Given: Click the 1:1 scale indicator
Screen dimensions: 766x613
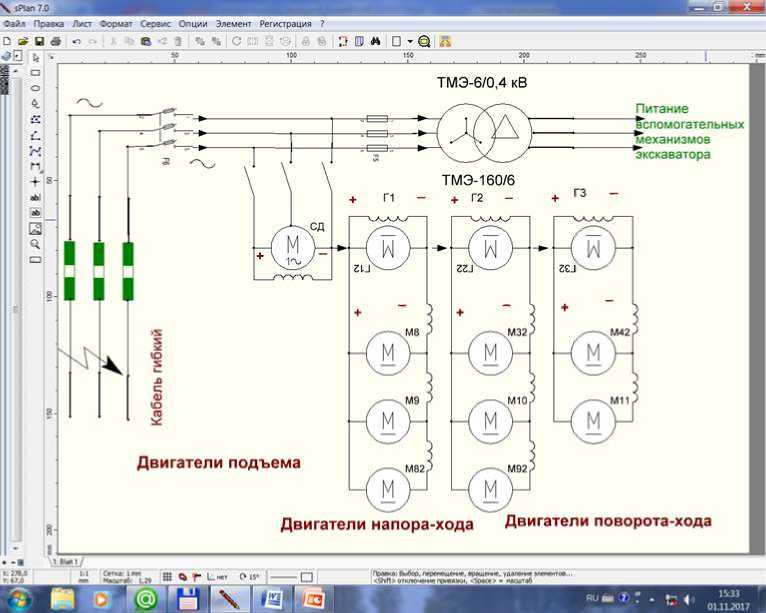Looking at the screenshot, I should click(x=84, y=573).
